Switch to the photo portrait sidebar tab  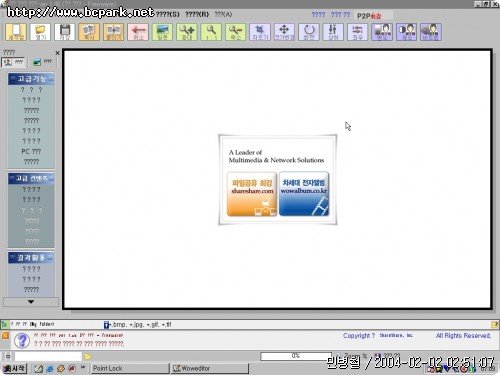(13, 62)
